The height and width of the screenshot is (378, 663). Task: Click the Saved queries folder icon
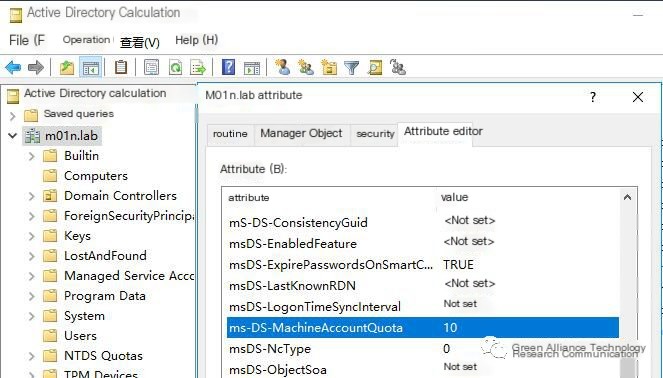click(x=31, y=115)
